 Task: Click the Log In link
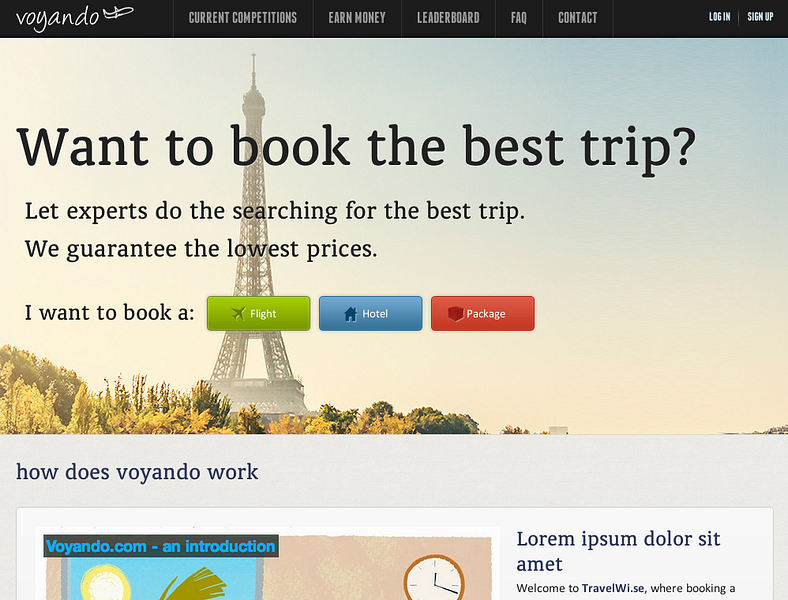coord(719,17)
